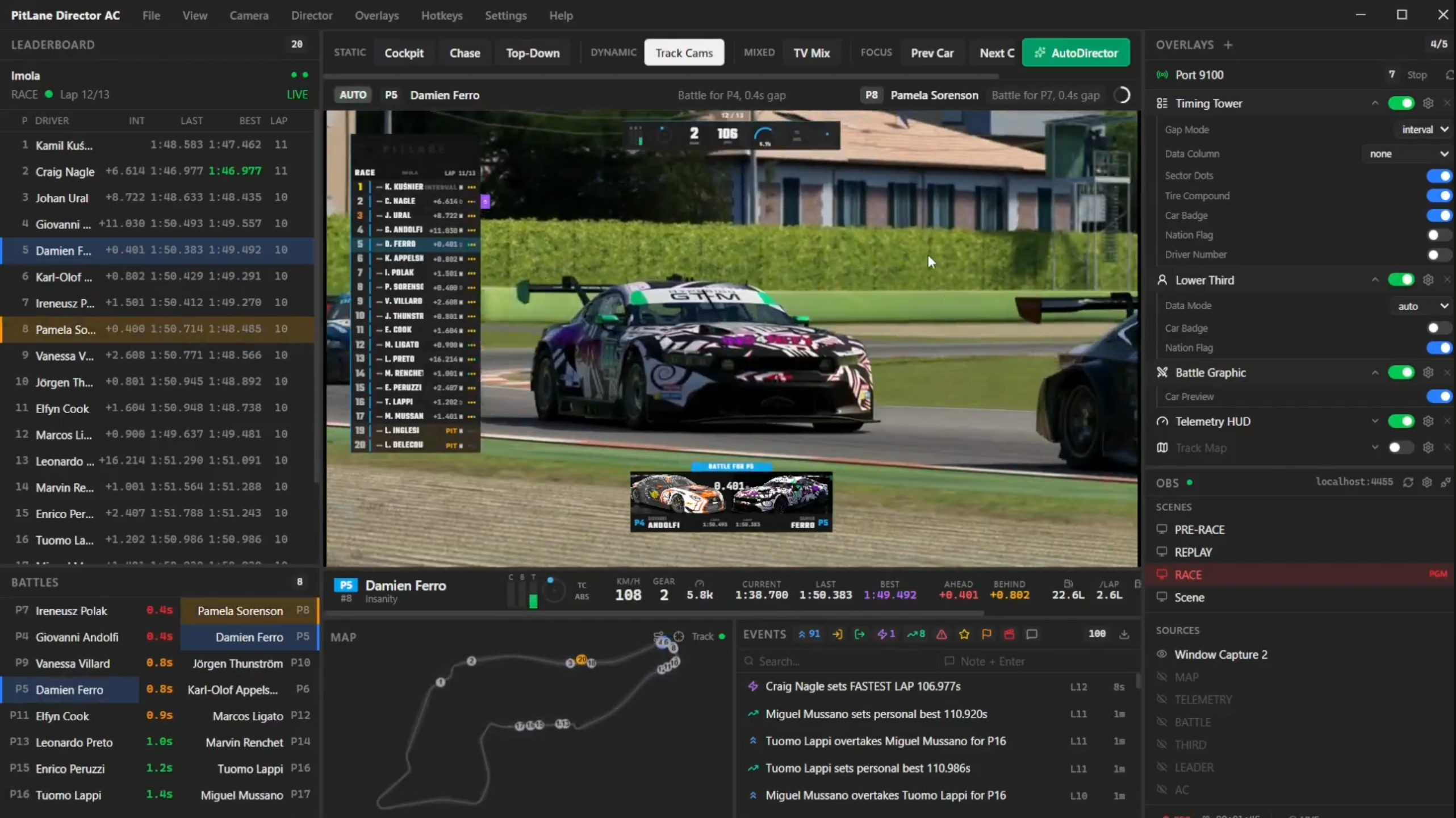Disable the Battle Graphic overlay toggle

[x=1400, y=373]
